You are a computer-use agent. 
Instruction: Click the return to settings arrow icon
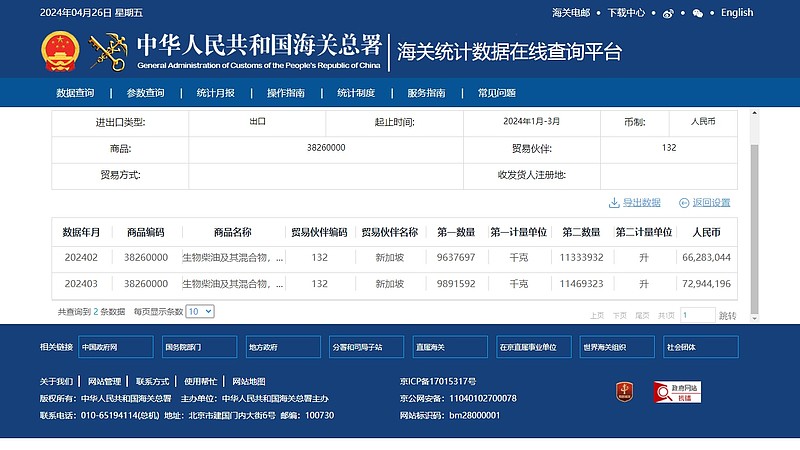pos(684,203)
